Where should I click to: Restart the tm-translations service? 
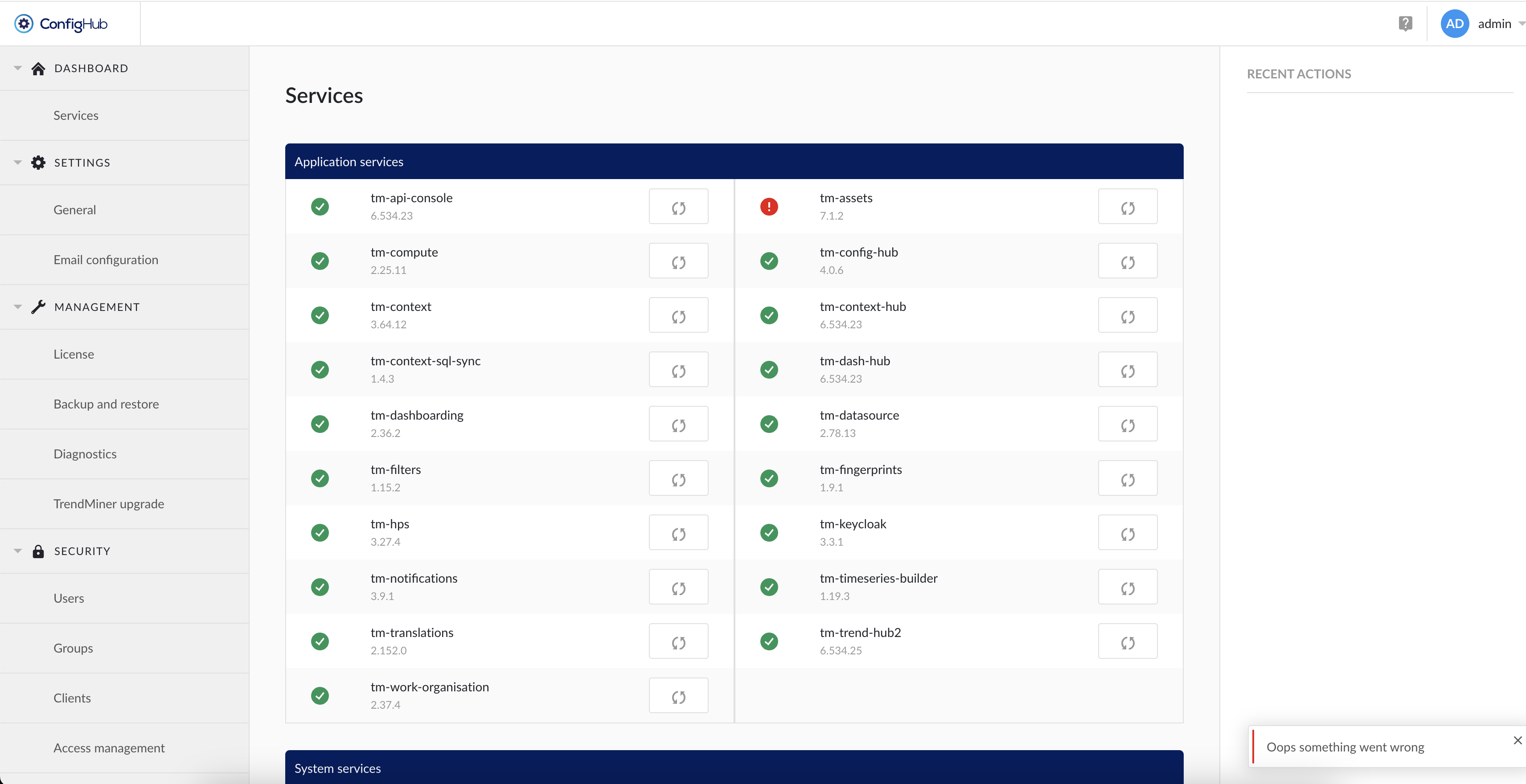pyautogui.click(x=678, y=641)
